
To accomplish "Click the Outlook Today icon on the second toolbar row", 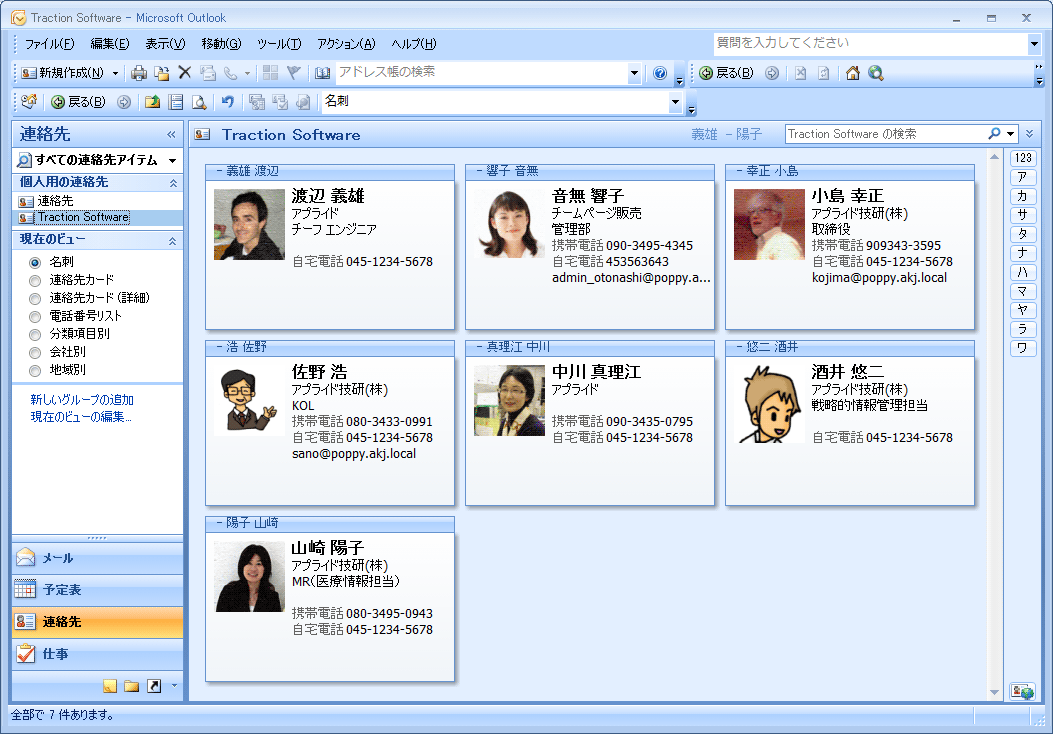I will pyautogui.click(x=29, y=101).
